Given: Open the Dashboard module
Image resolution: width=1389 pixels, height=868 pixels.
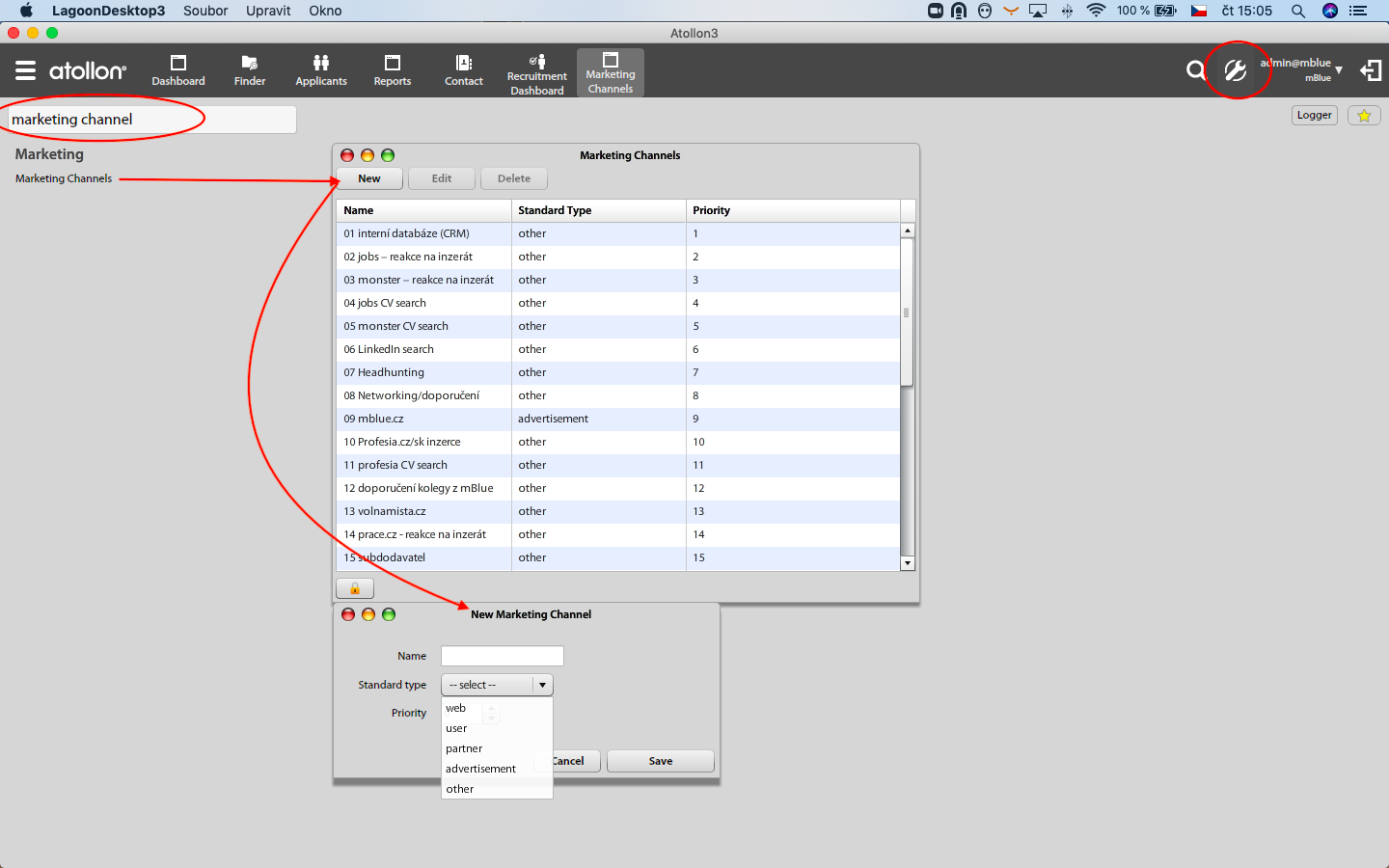Looking at the screenshot, I should tap(178, 71).
